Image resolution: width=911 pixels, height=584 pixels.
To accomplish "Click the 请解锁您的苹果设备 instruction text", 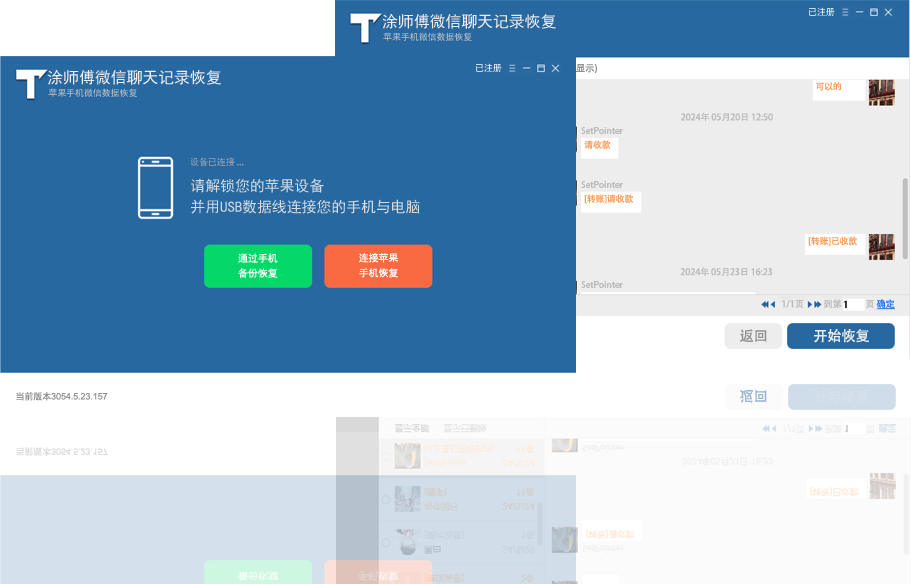I will pos(257,186).
